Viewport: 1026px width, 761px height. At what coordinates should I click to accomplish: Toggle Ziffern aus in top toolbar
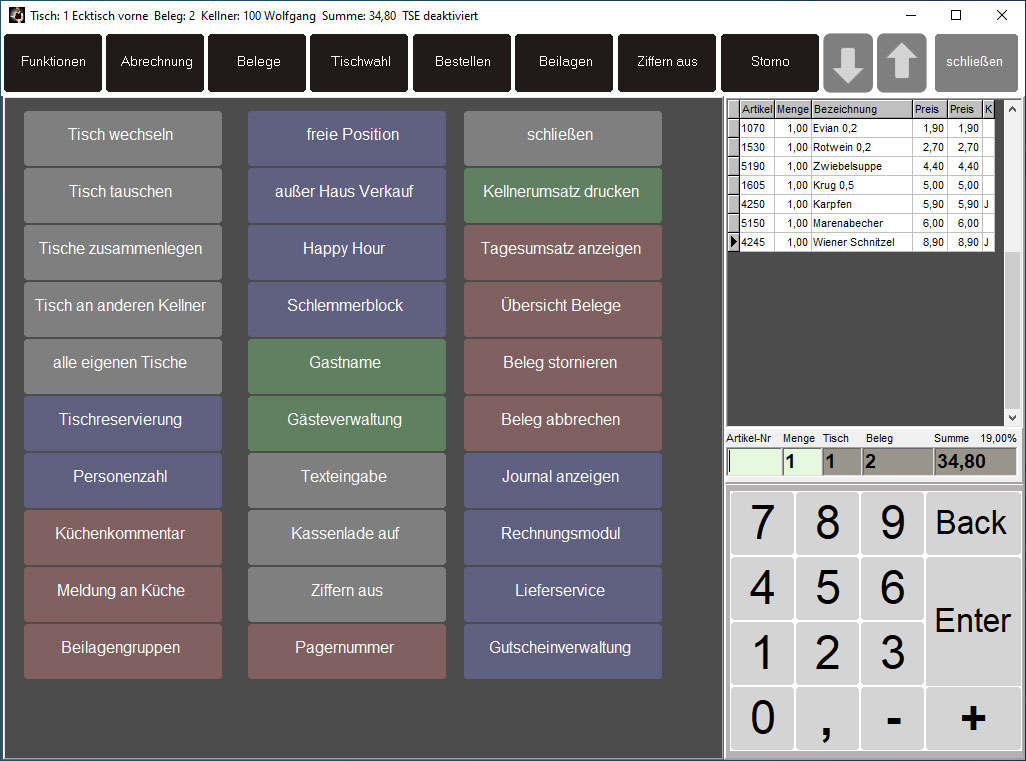pos(667,62)
